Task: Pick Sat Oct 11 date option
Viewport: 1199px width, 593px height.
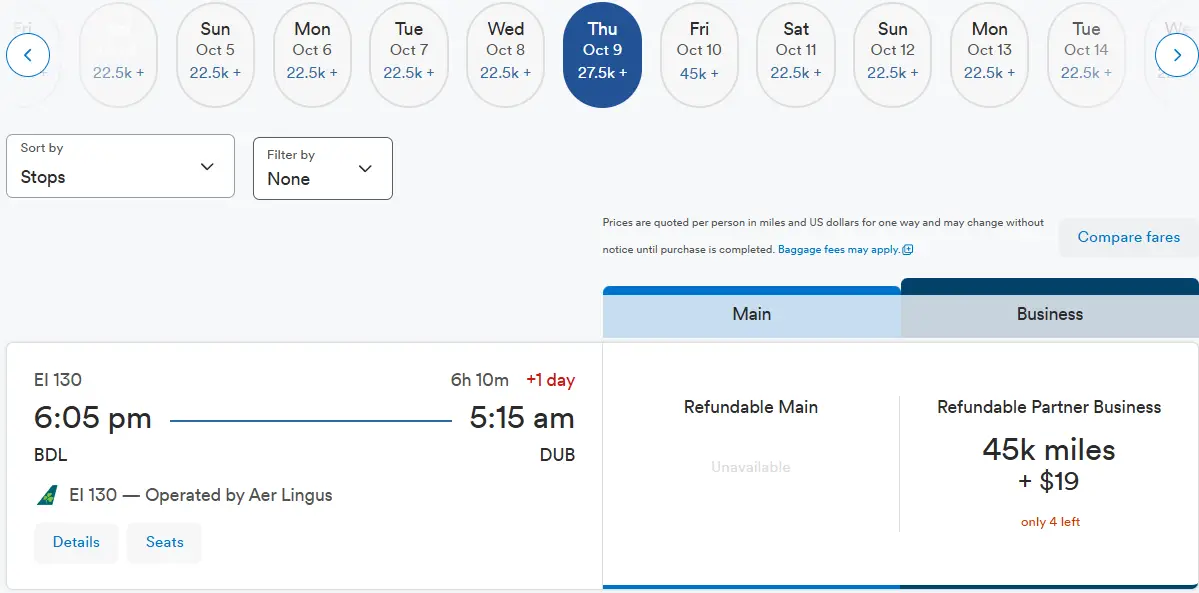Action: coord(796,54)
